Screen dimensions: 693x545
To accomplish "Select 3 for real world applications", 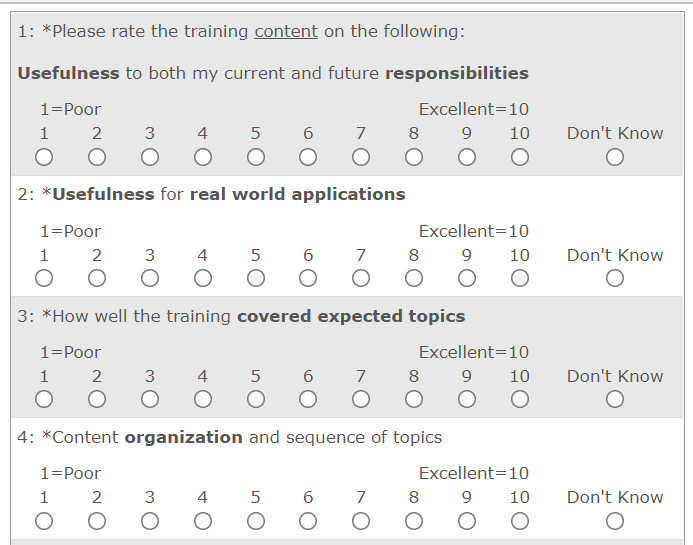I will (150, 278).
